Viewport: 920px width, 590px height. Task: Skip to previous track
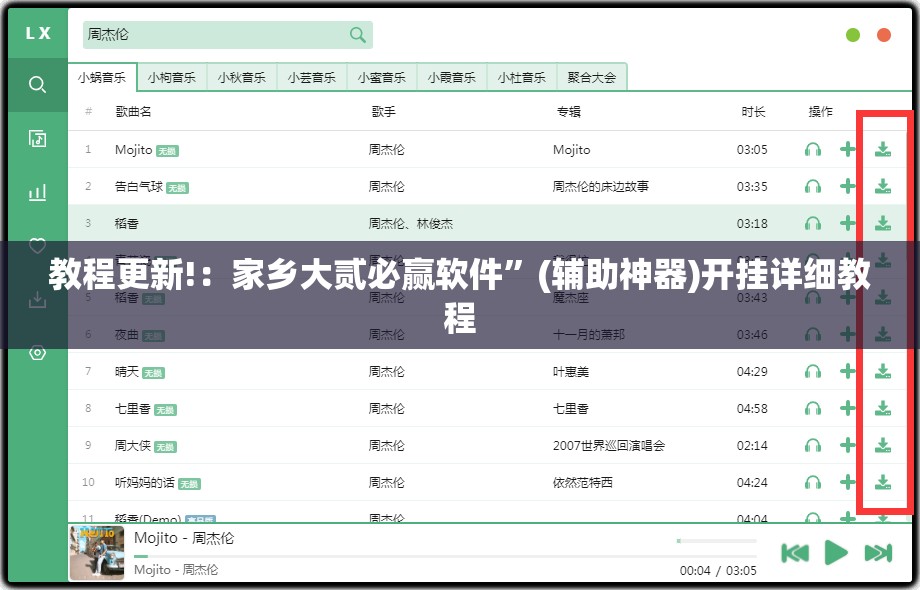[795, 552]
